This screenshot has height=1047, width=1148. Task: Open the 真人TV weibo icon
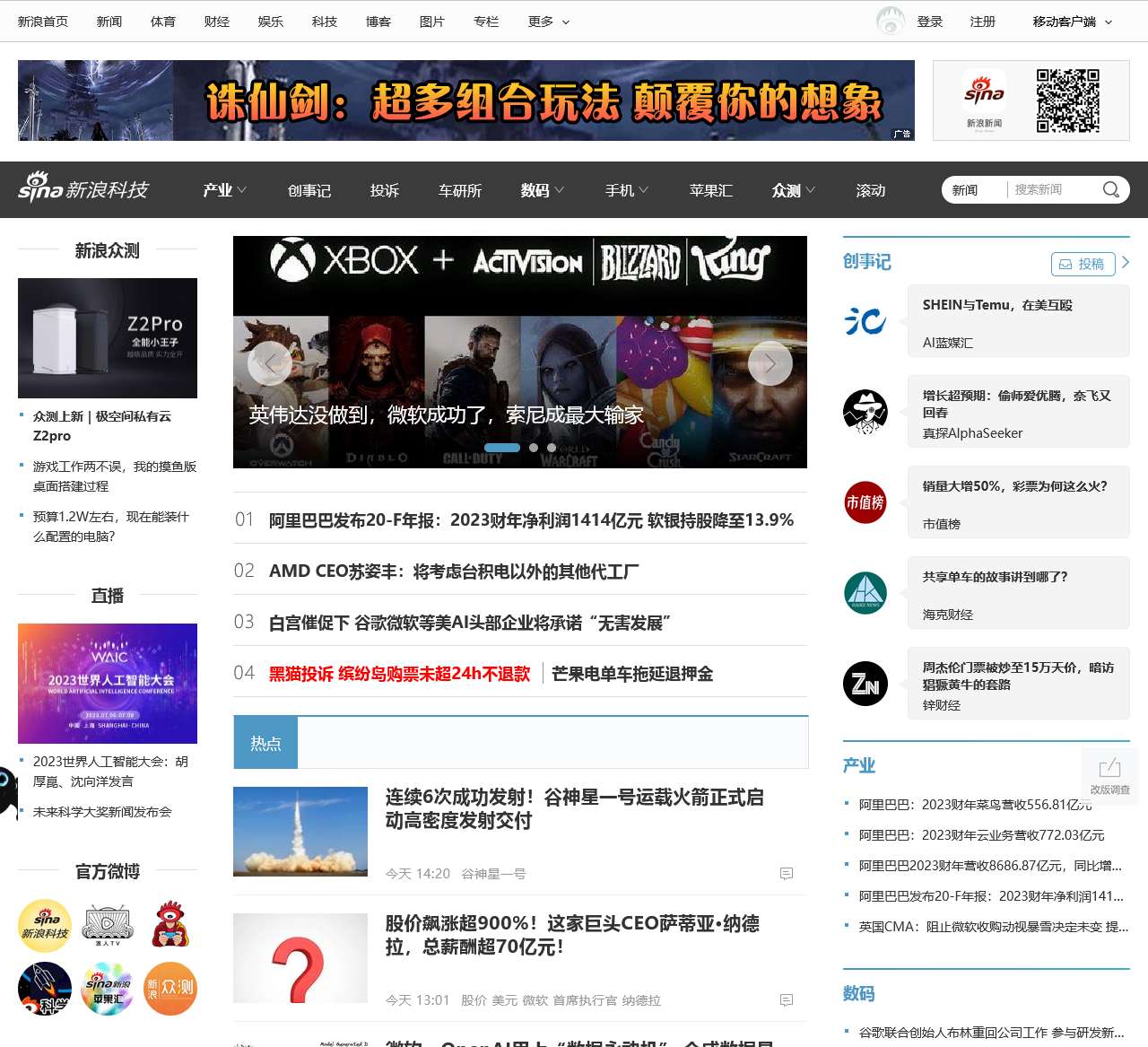click(108, 926)
